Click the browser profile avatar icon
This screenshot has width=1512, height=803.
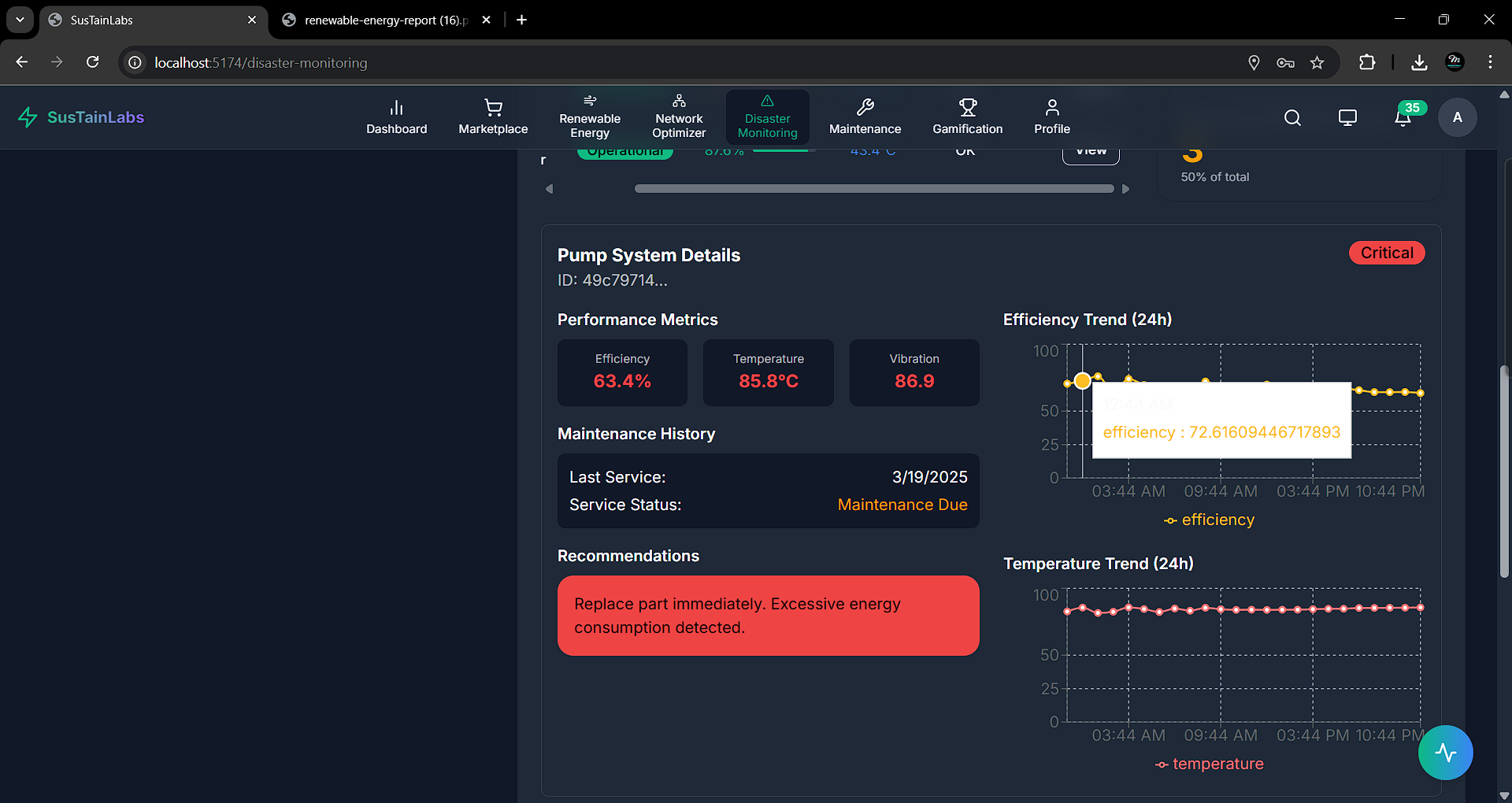(x=1455, y=62)
